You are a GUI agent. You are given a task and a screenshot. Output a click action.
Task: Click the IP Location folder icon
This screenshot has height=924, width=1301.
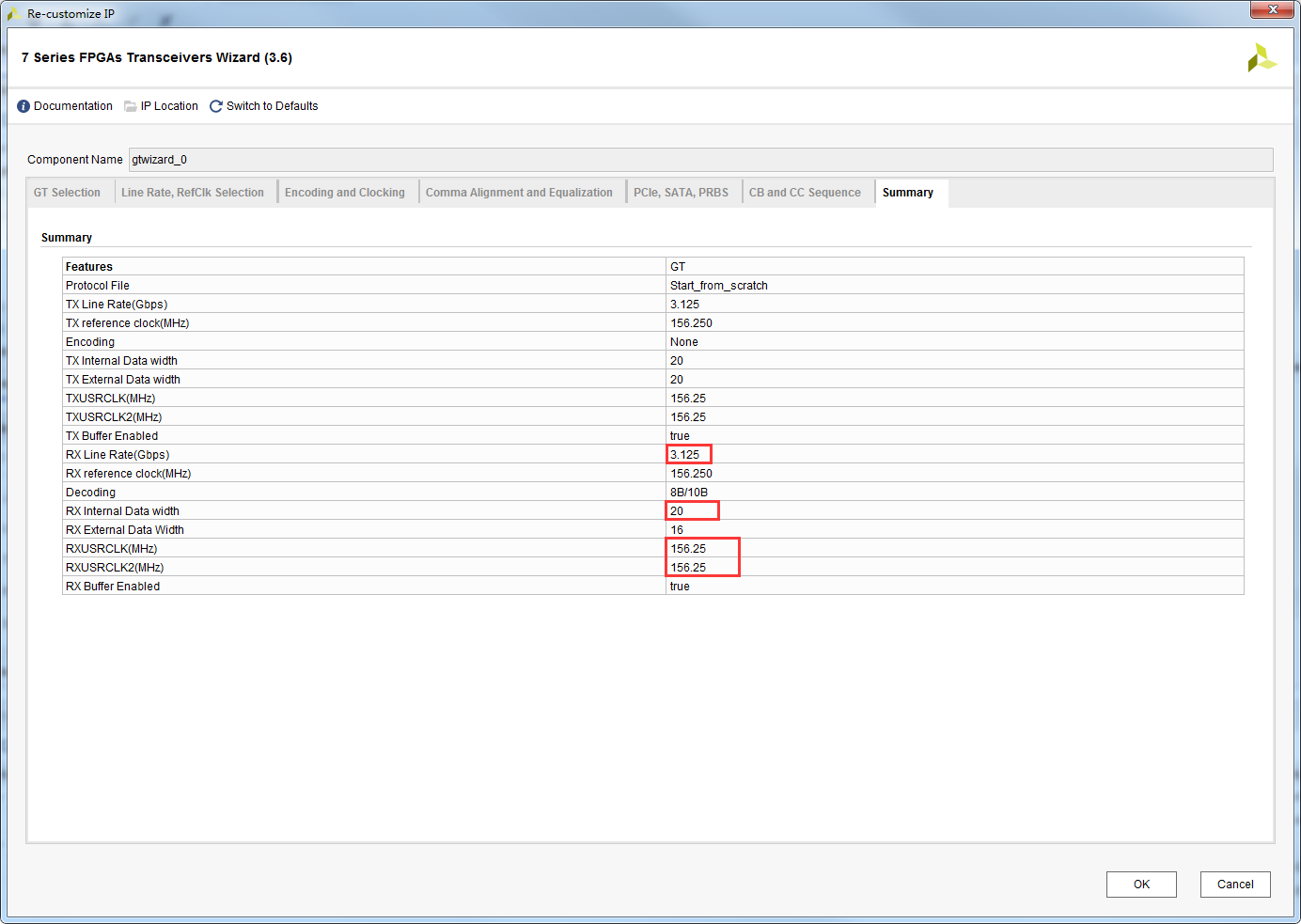coord(131,106)
